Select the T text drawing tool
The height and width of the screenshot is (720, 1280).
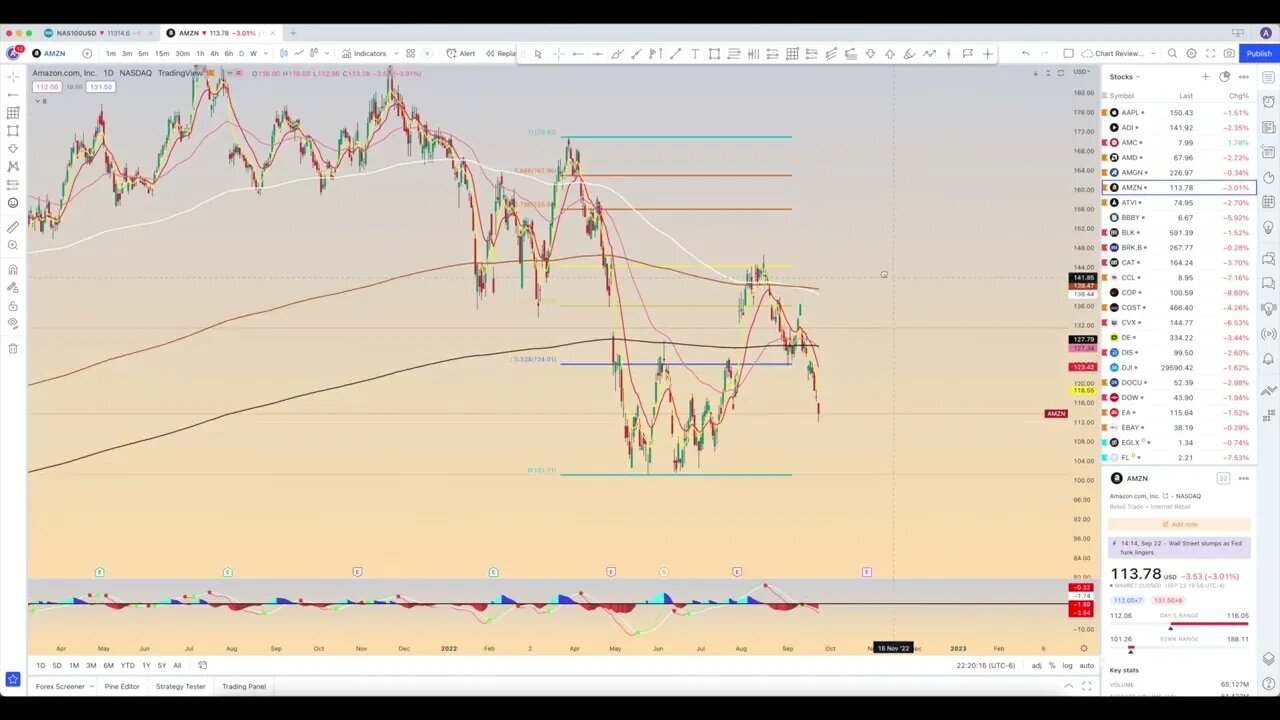(695, 54)
